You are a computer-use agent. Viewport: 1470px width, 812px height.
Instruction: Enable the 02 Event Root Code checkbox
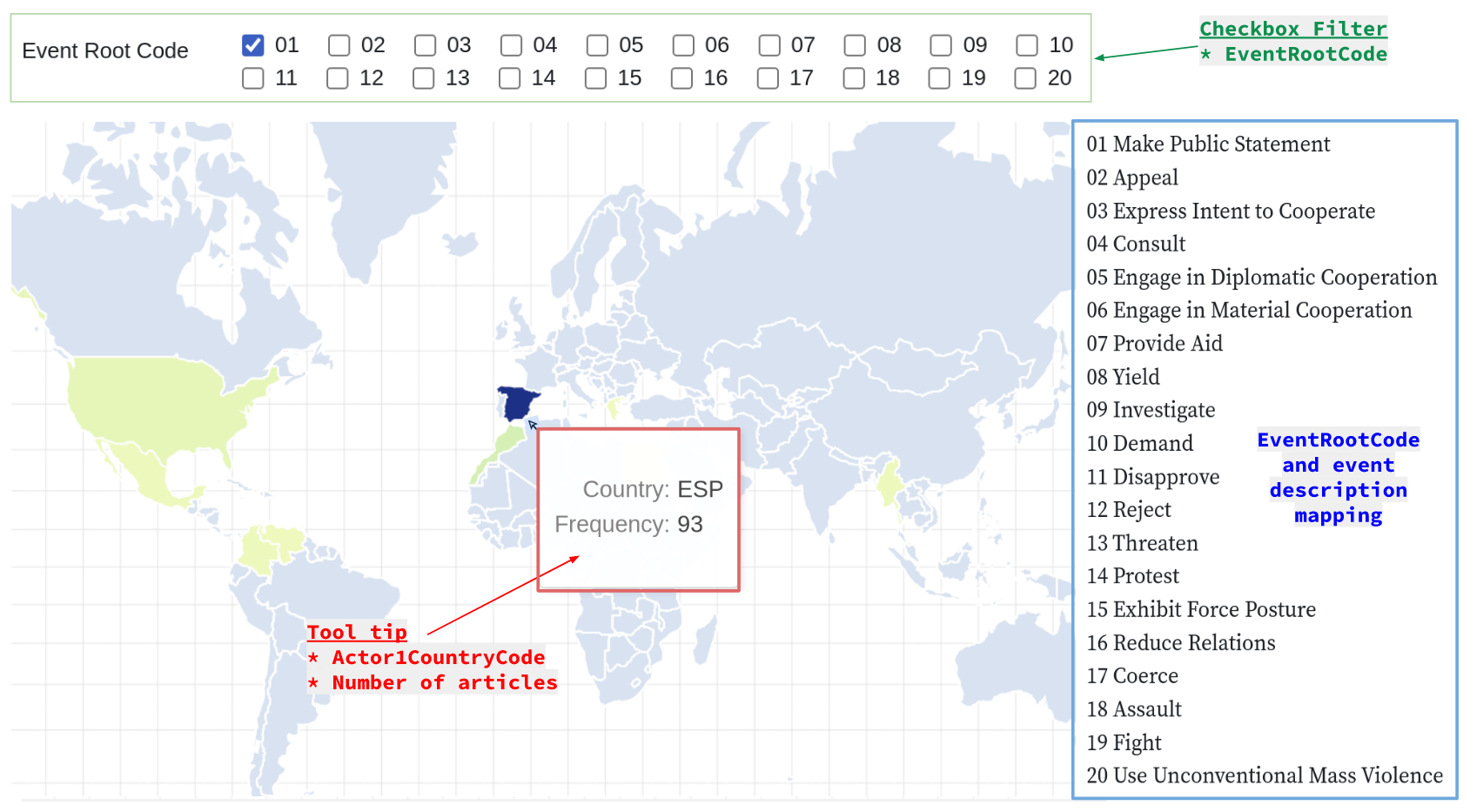pos(339,45)
